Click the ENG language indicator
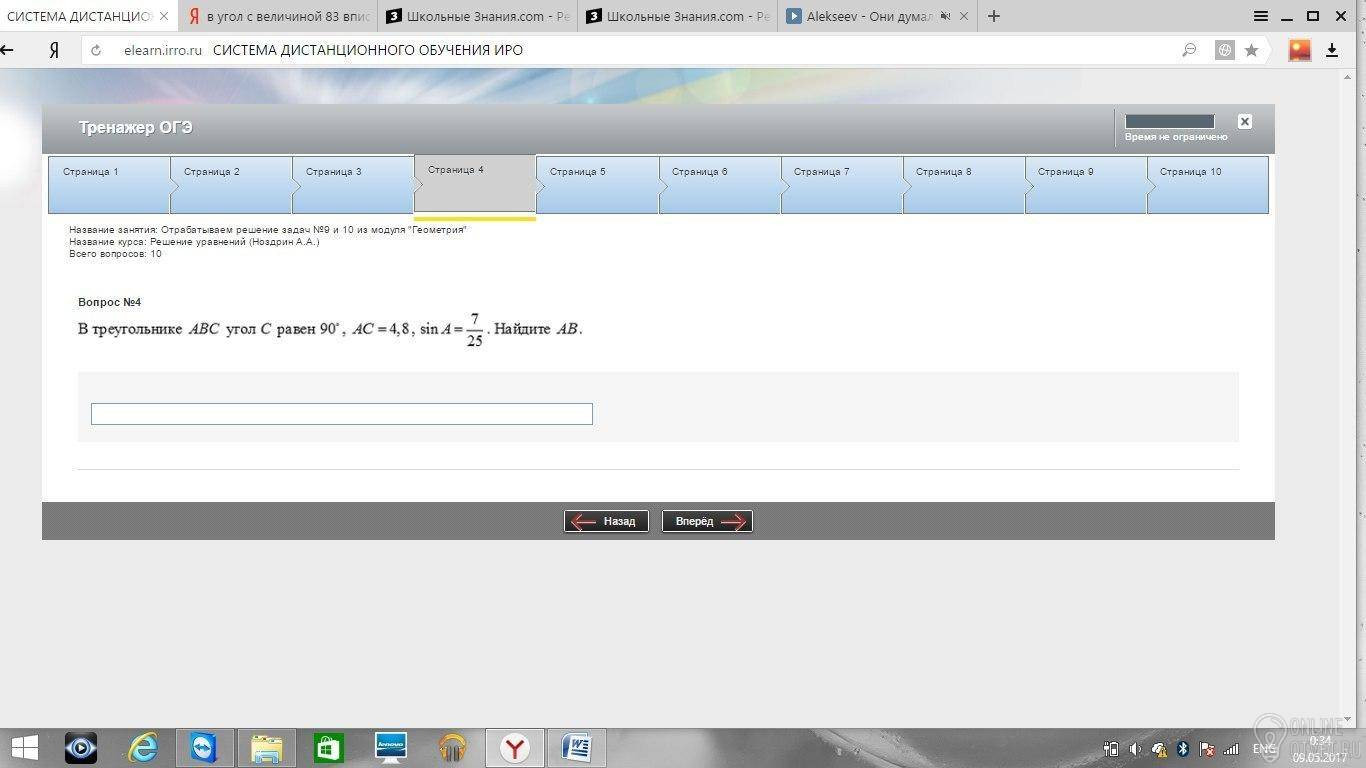 [1264, 748]
